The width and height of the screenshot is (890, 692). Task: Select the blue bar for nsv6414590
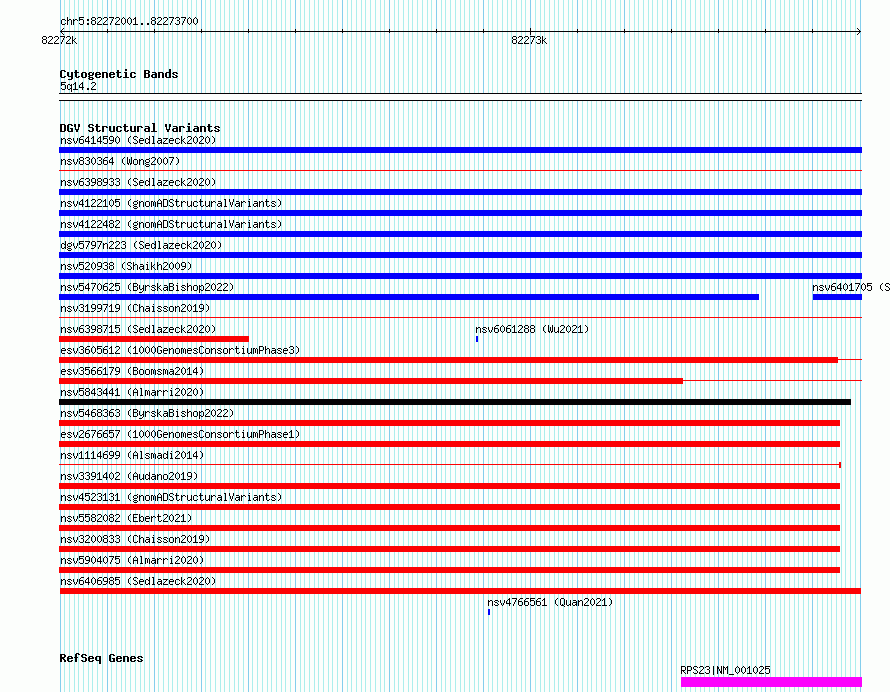pos(460,150)
